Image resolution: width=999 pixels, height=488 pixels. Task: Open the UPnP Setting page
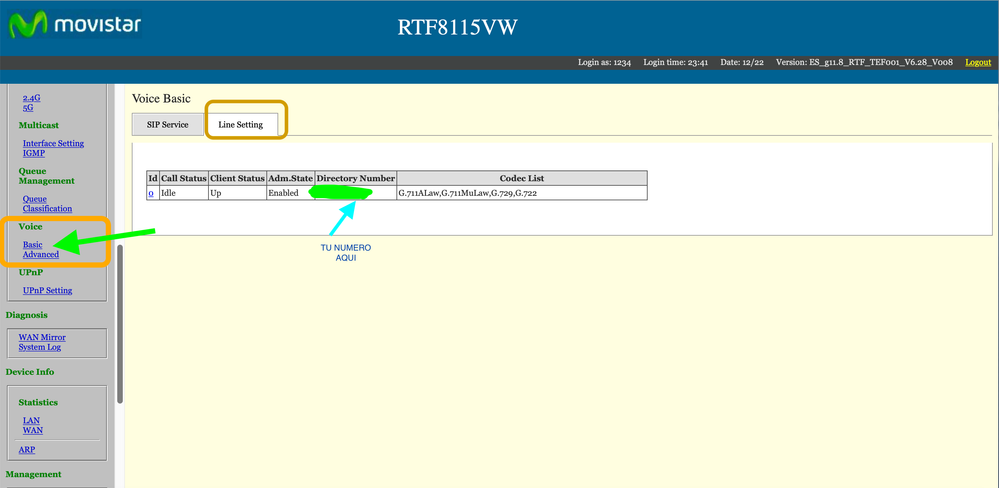tap(47, 291)
